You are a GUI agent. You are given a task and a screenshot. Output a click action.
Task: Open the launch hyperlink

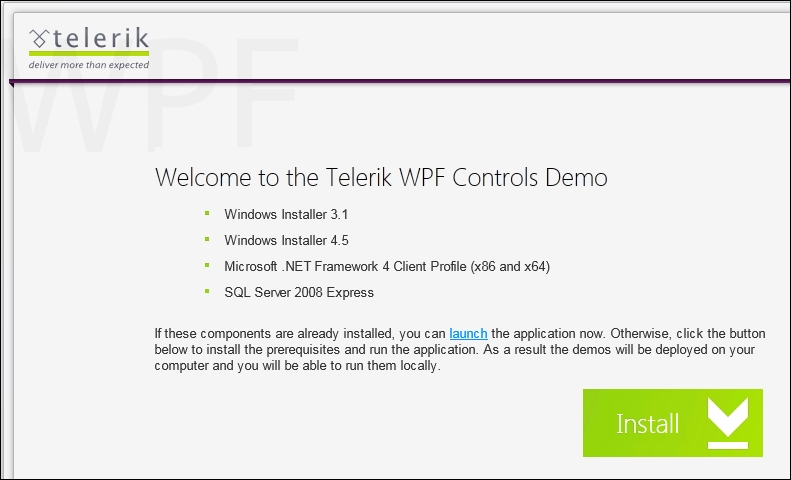[468, 334]
